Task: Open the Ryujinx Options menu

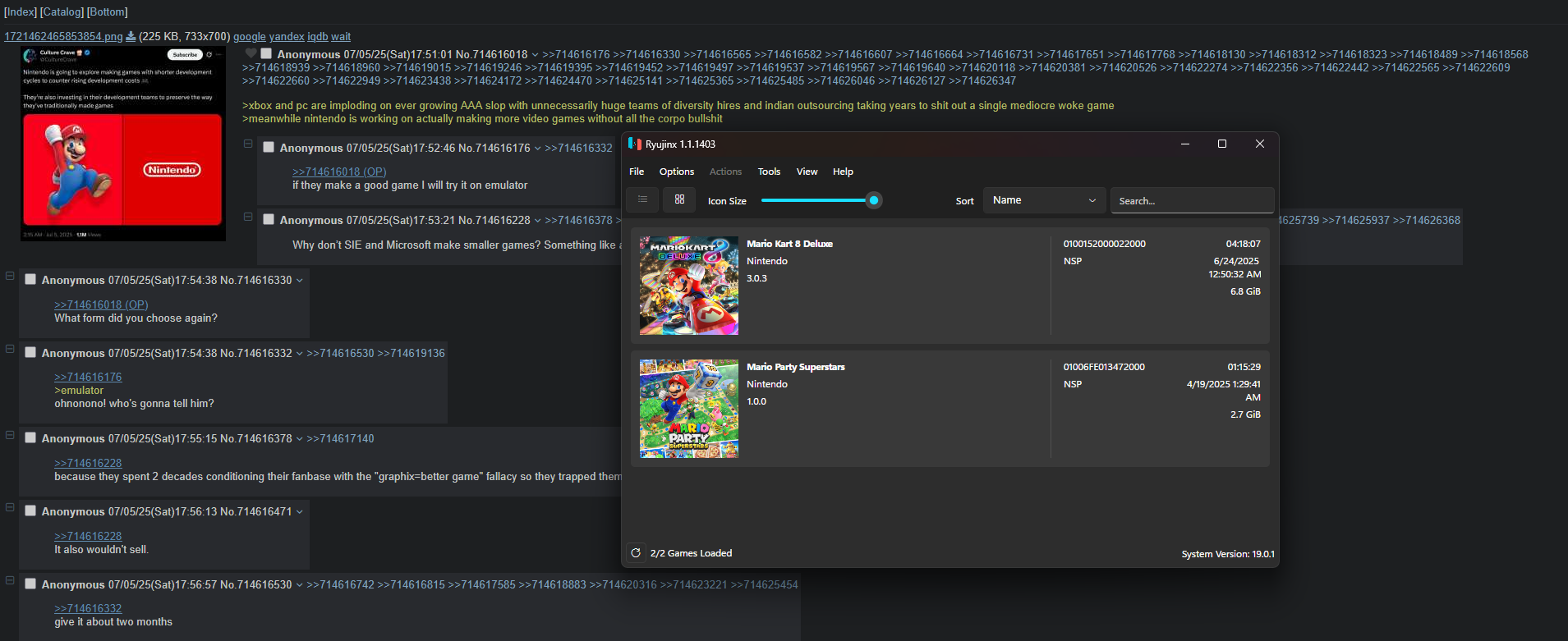Action: pos(677,172)
